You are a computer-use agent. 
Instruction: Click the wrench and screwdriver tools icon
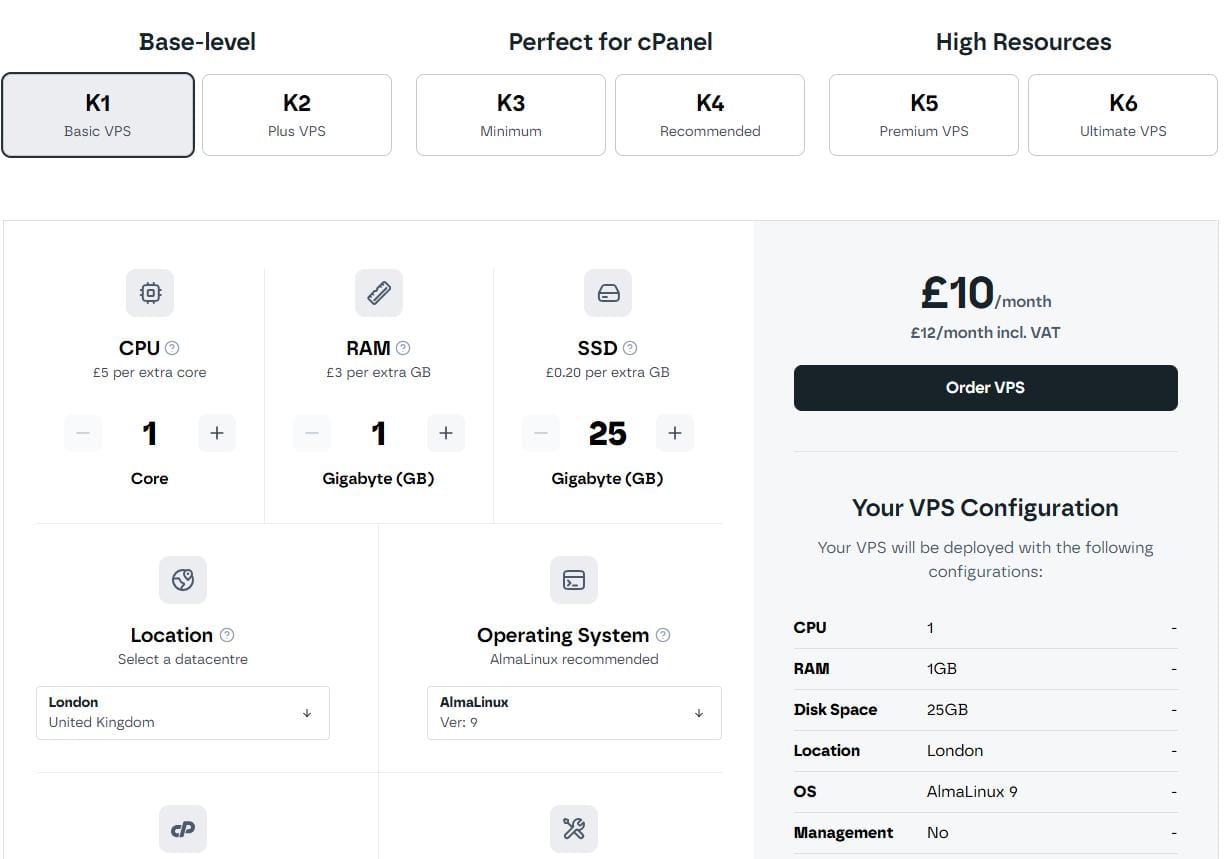click(x=574, y=829)
